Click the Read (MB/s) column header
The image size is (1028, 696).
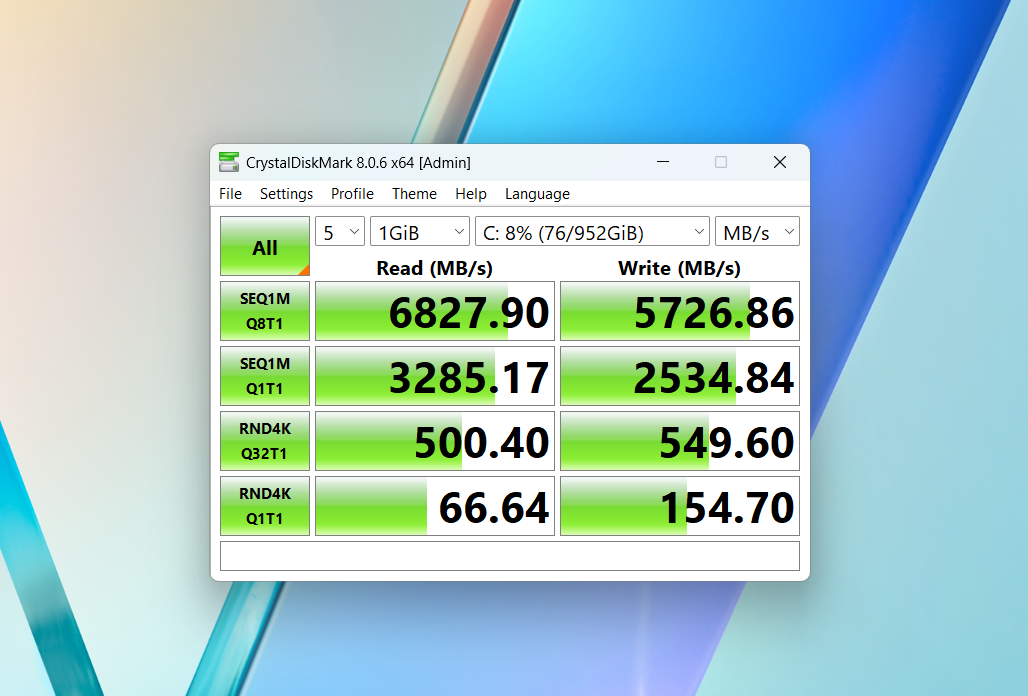click(x=434, y=268)
